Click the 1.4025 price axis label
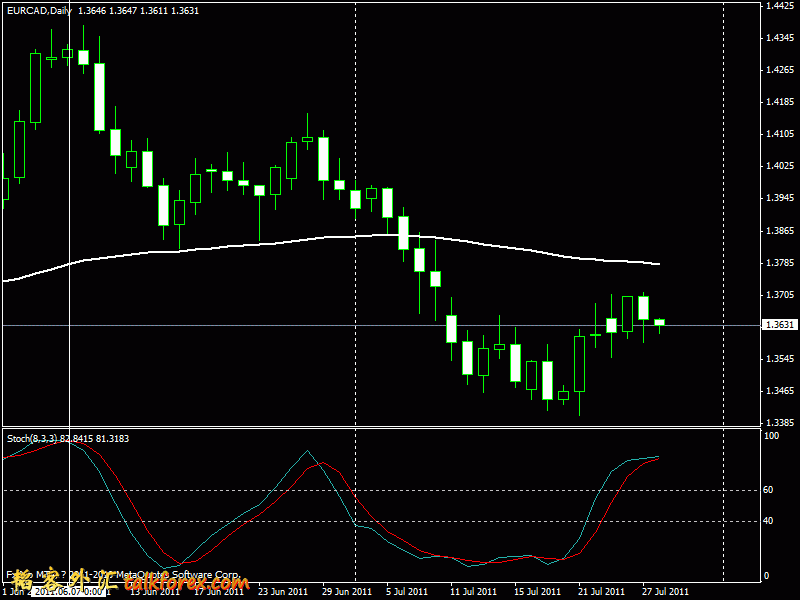This screenshot has width=800, height=600. pos(780,166)
